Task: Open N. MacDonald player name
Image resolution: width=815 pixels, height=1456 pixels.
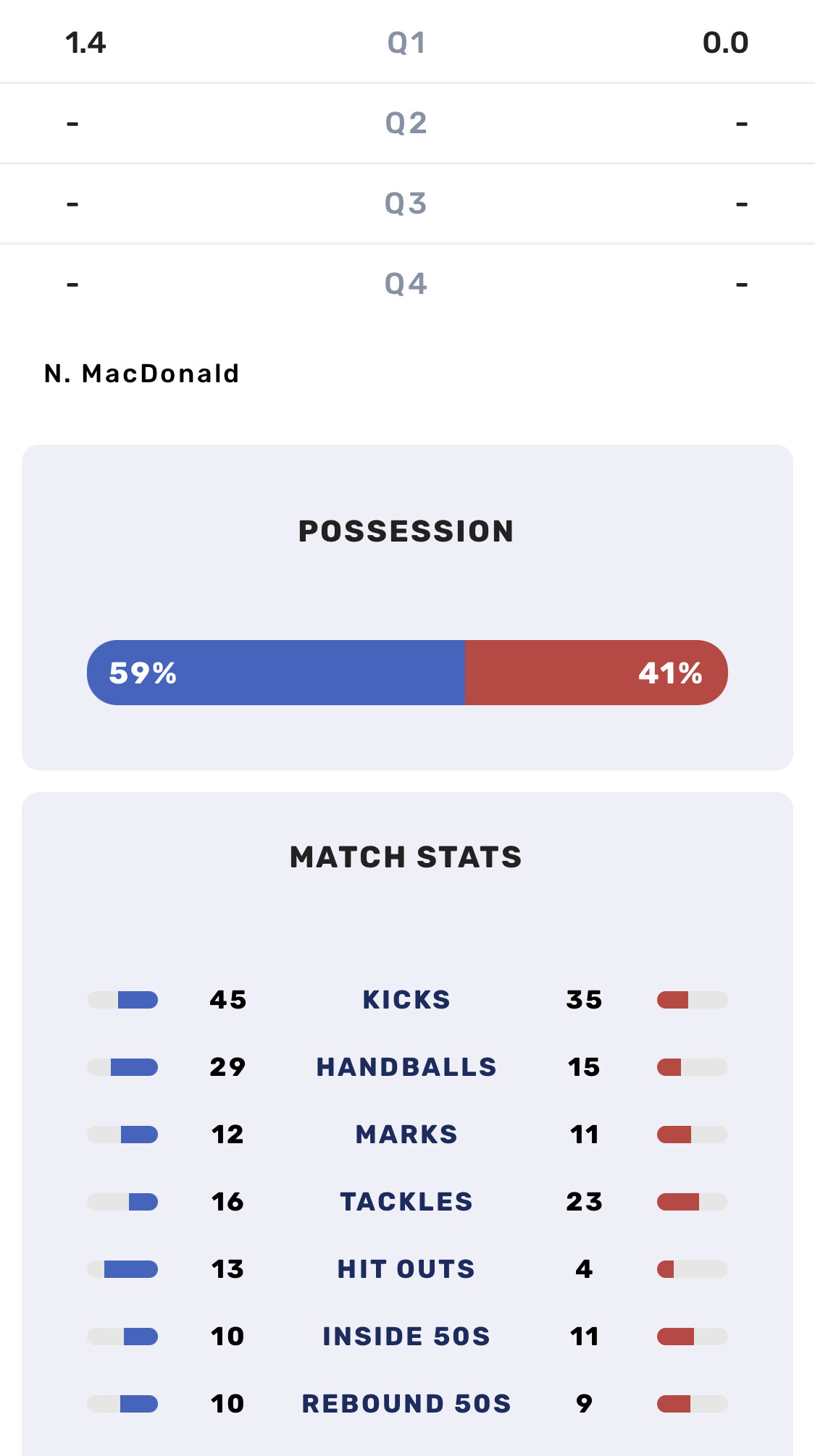Action: pyautogui.click(x=142, y=374)
